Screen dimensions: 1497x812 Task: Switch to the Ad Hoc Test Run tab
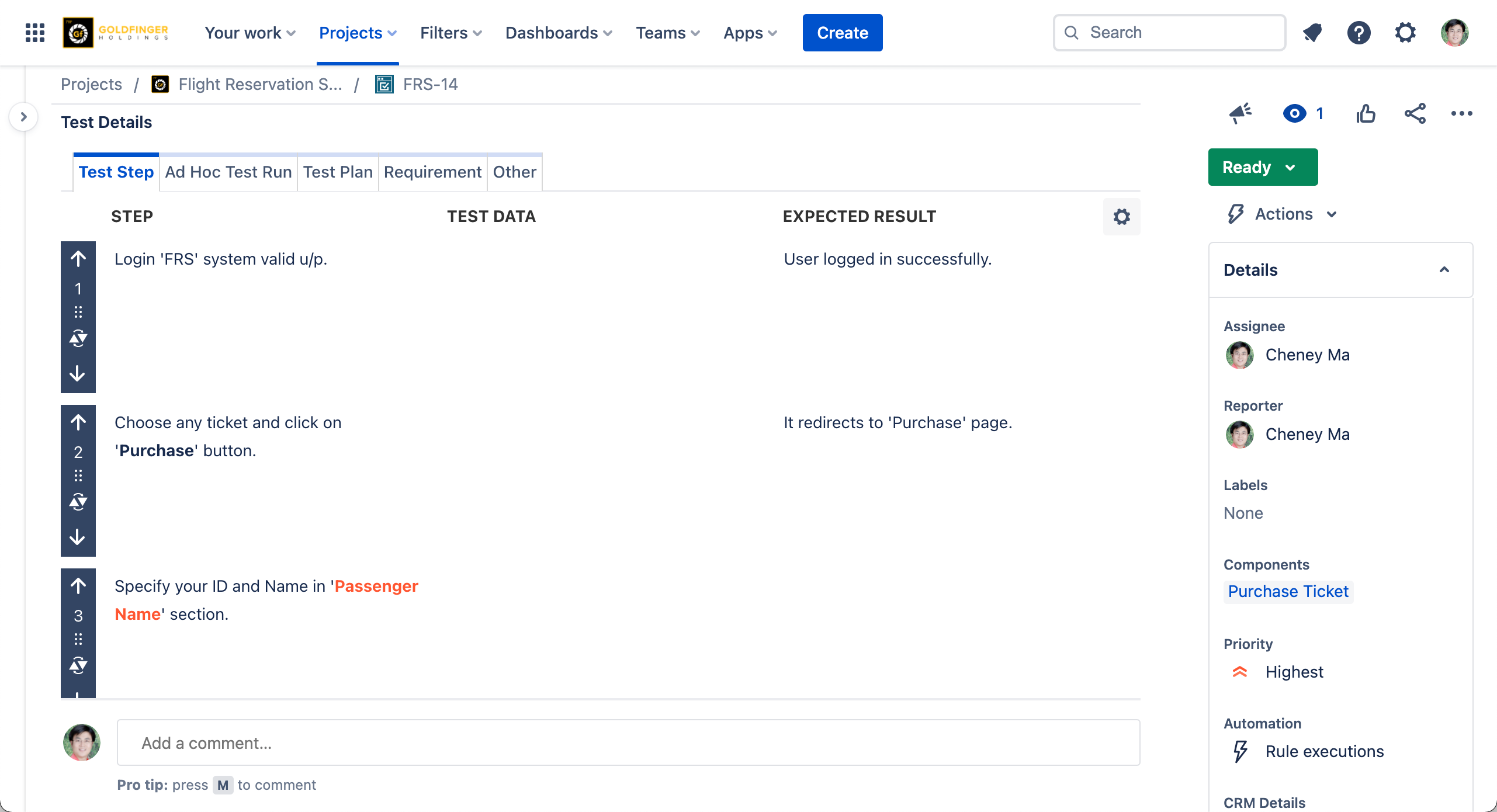[x=228, y=172]
